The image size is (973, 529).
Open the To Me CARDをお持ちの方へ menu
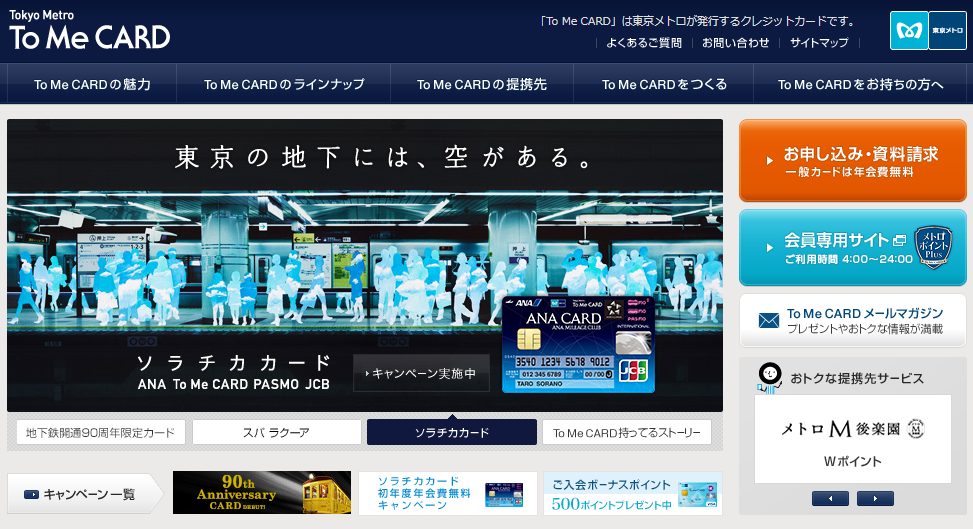860,84
